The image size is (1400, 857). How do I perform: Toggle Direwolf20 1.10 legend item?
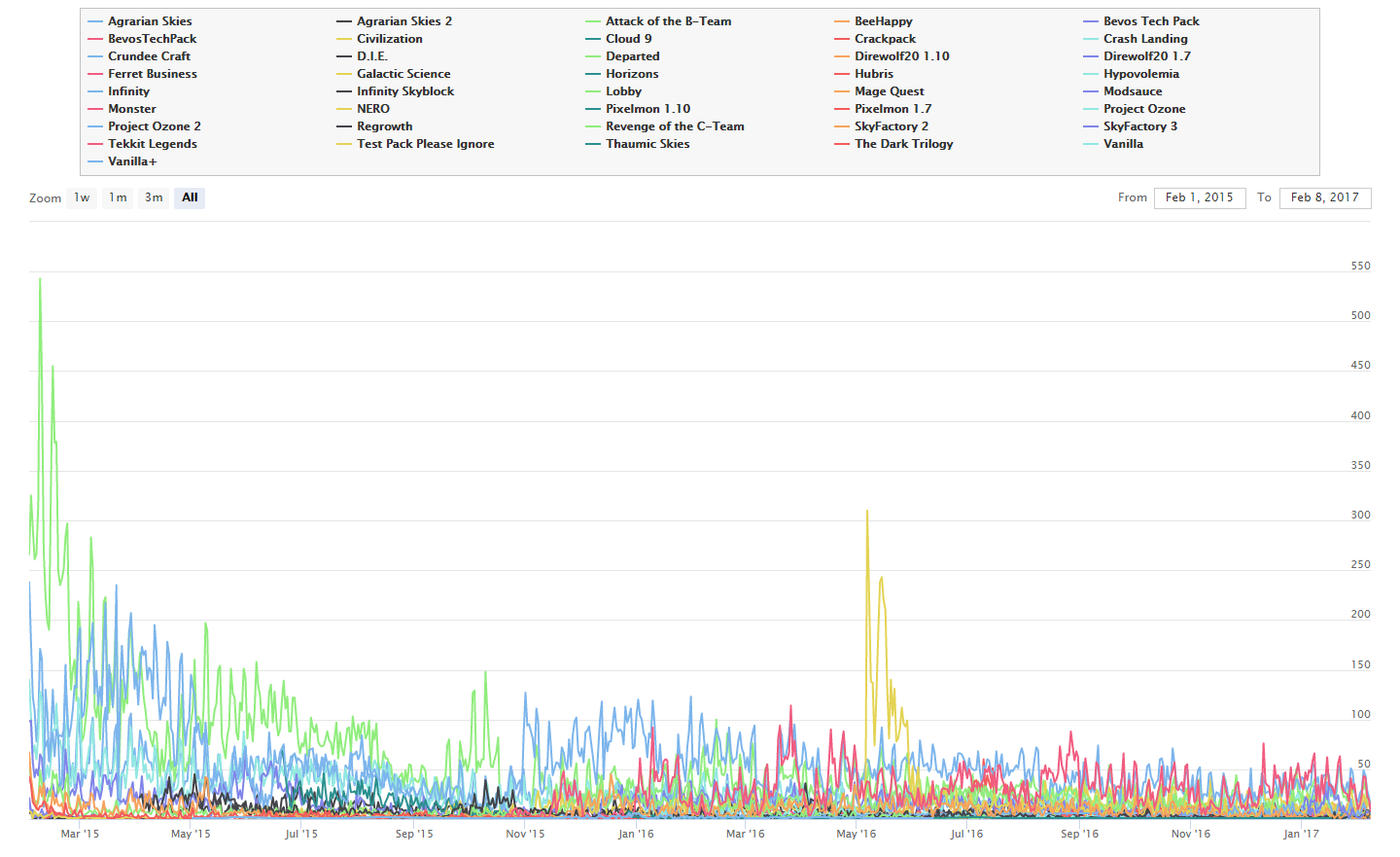pos(892,56)
